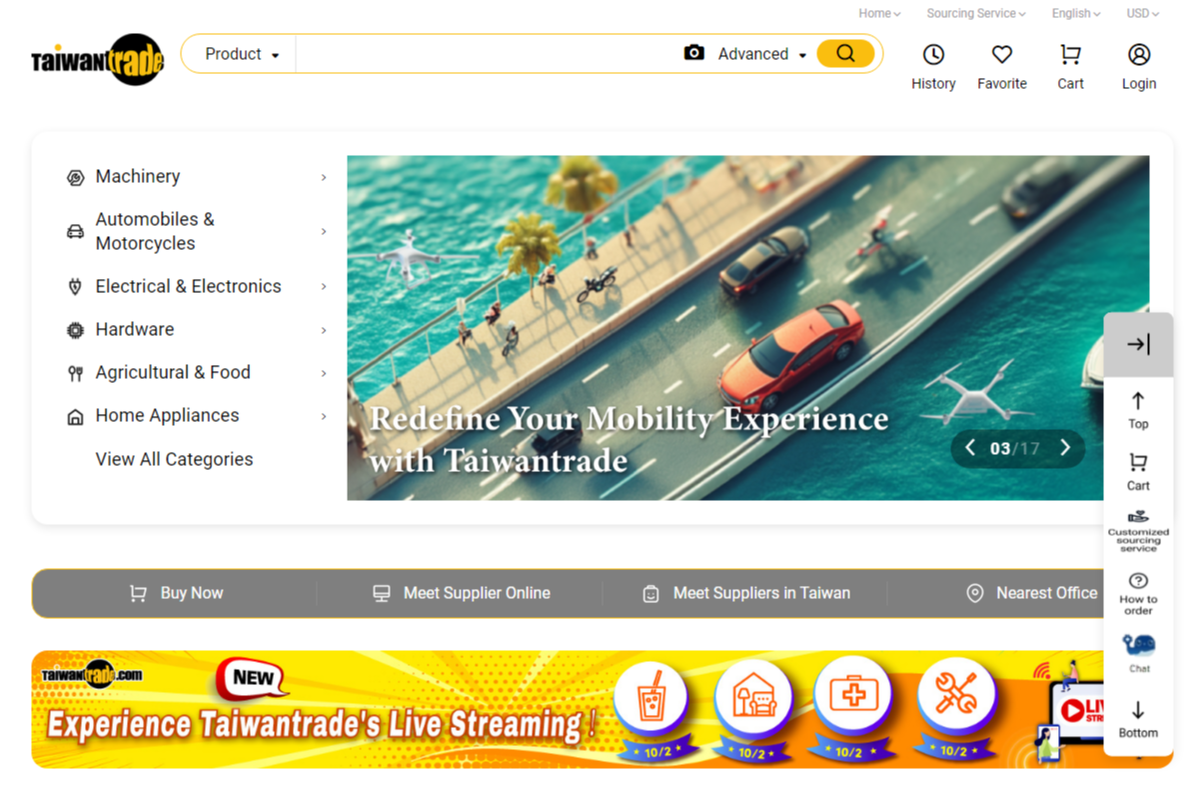Open the History clock icon
Screen dimensions: 1200x787
[933, 54]
